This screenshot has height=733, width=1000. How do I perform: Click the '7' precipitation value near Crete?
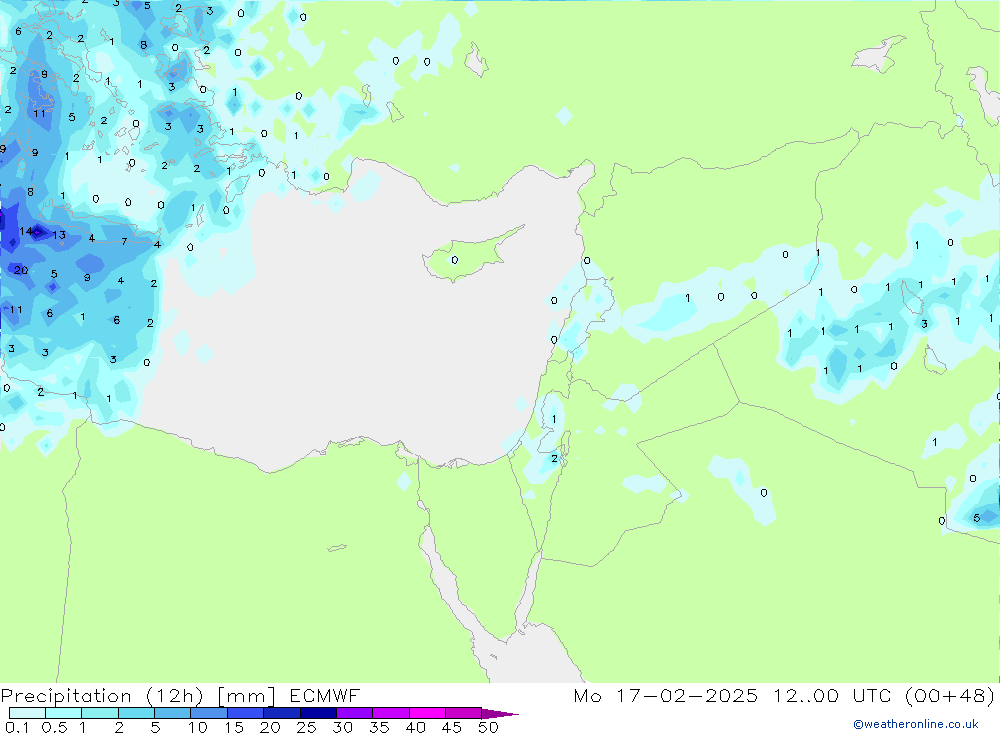click(x=124, y=241)
